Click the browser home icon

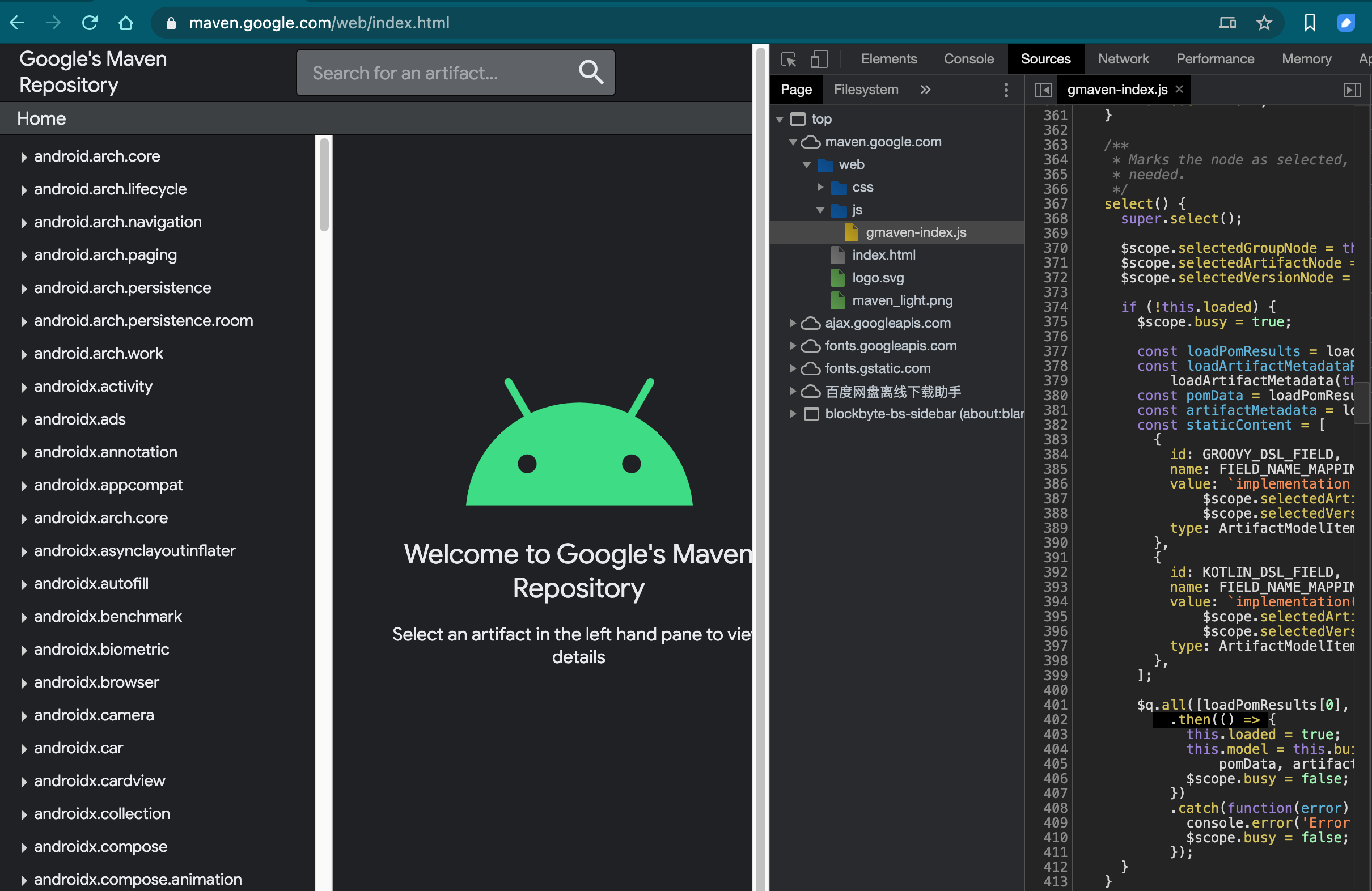(x=126, y=23)
